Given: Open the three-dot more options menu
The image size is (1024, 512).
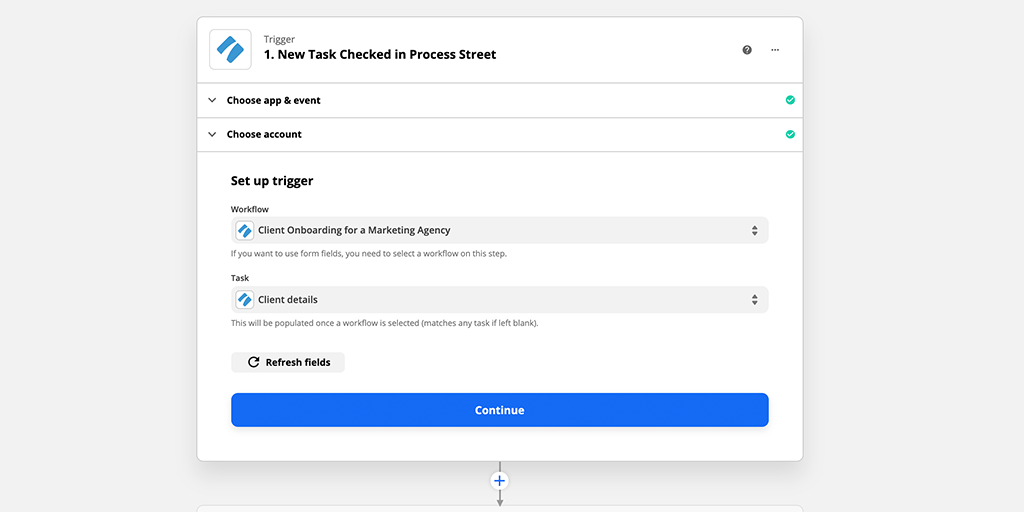Looking at the screenshot, I should (x=775, y=50).
